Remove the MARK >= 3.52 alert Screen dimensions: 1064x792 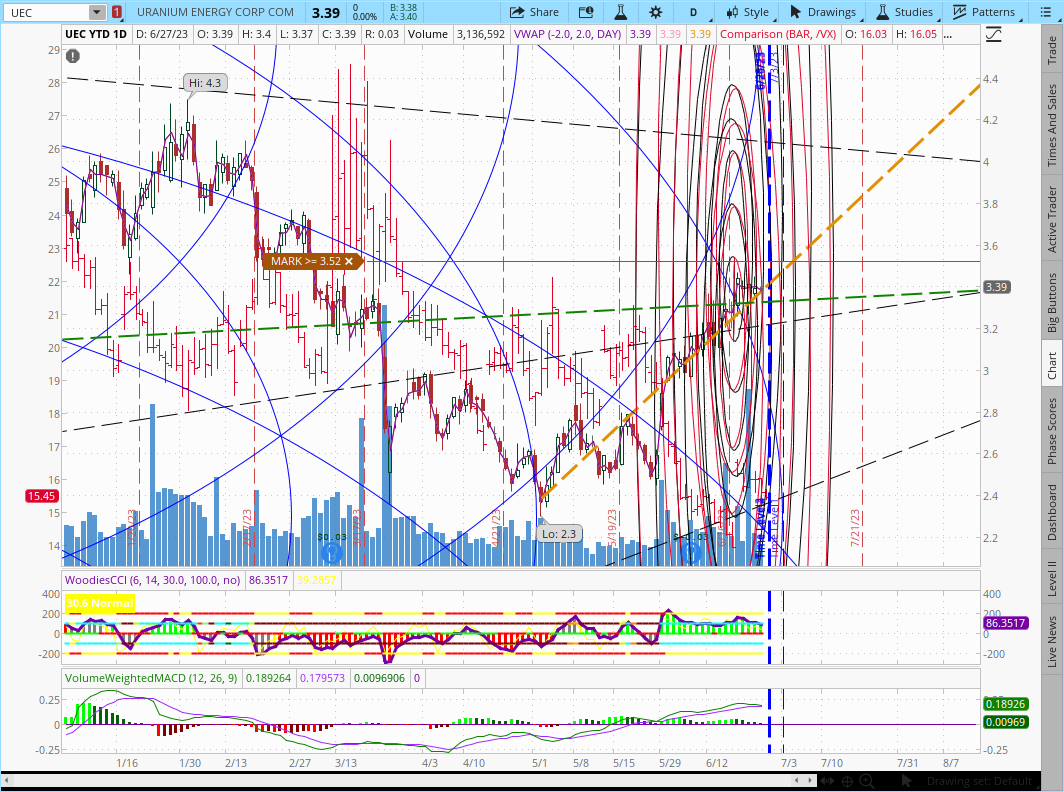(x=349, y=261)
